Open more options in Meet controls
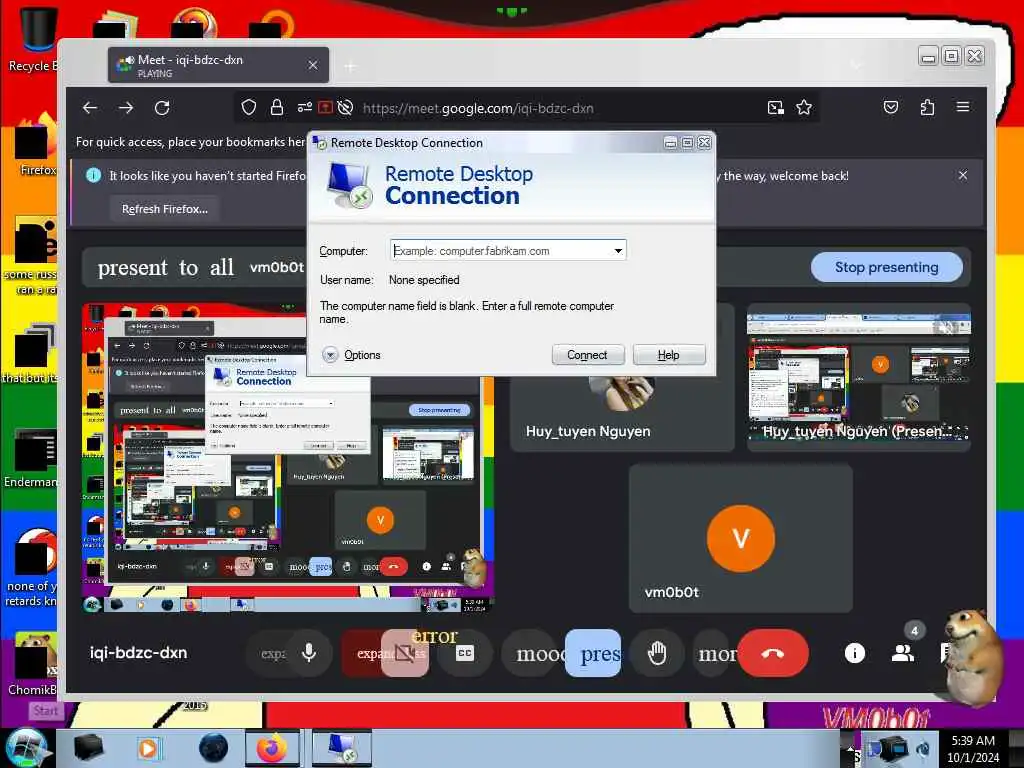The height and width of the screenshot is (768, 1024). click(x=714, y=653)
